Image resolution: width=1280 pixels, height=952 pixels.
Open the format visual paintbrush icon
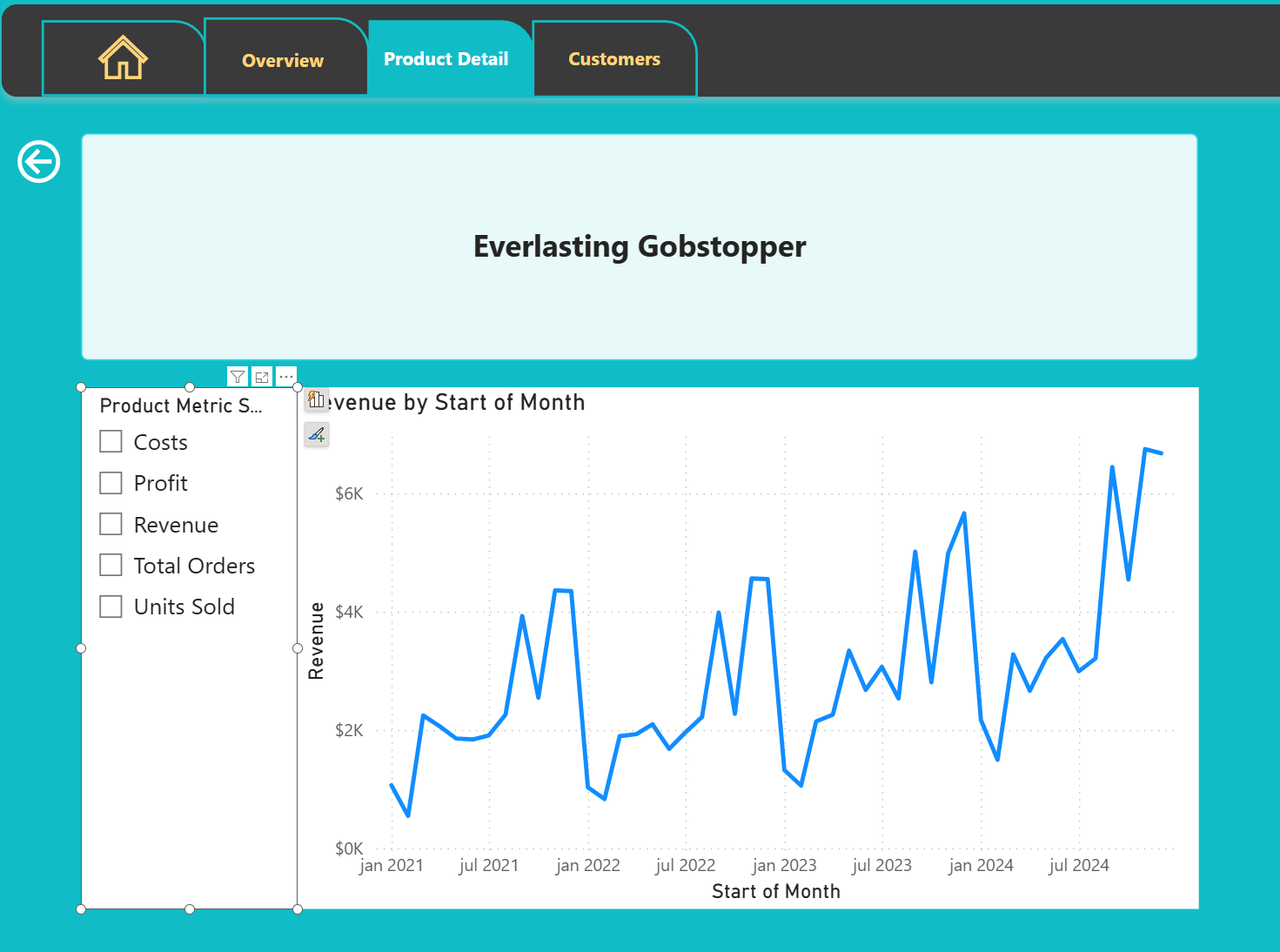pyautogui.click(x=317, y=434)
